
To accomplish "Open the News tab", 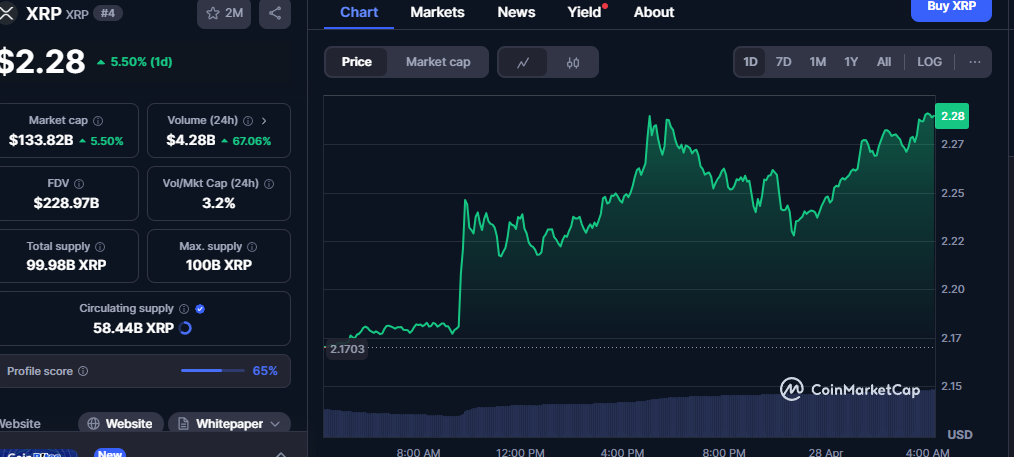I will pyautogui.click(x=516, y=12).
